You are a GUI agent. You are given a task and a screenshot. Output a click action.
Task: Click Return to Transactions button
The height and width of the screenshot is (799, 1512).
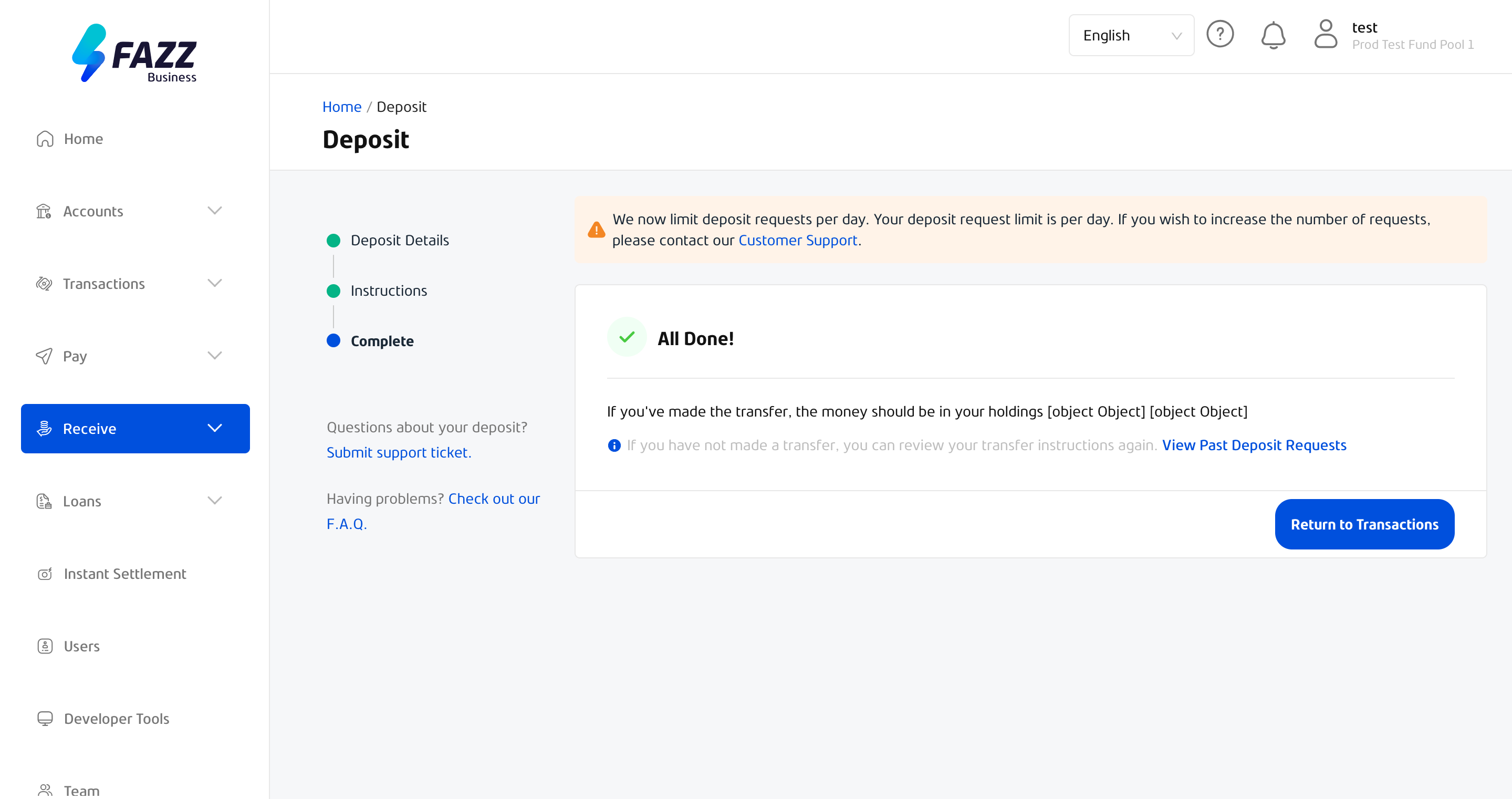tap(1364, 524)
